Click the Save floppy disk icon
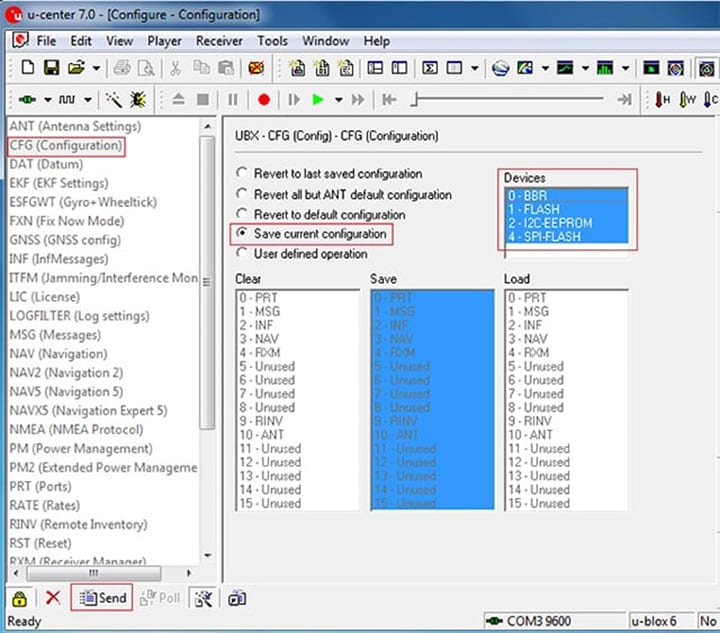This screenshot has width=720, height=633. (51, 68)
